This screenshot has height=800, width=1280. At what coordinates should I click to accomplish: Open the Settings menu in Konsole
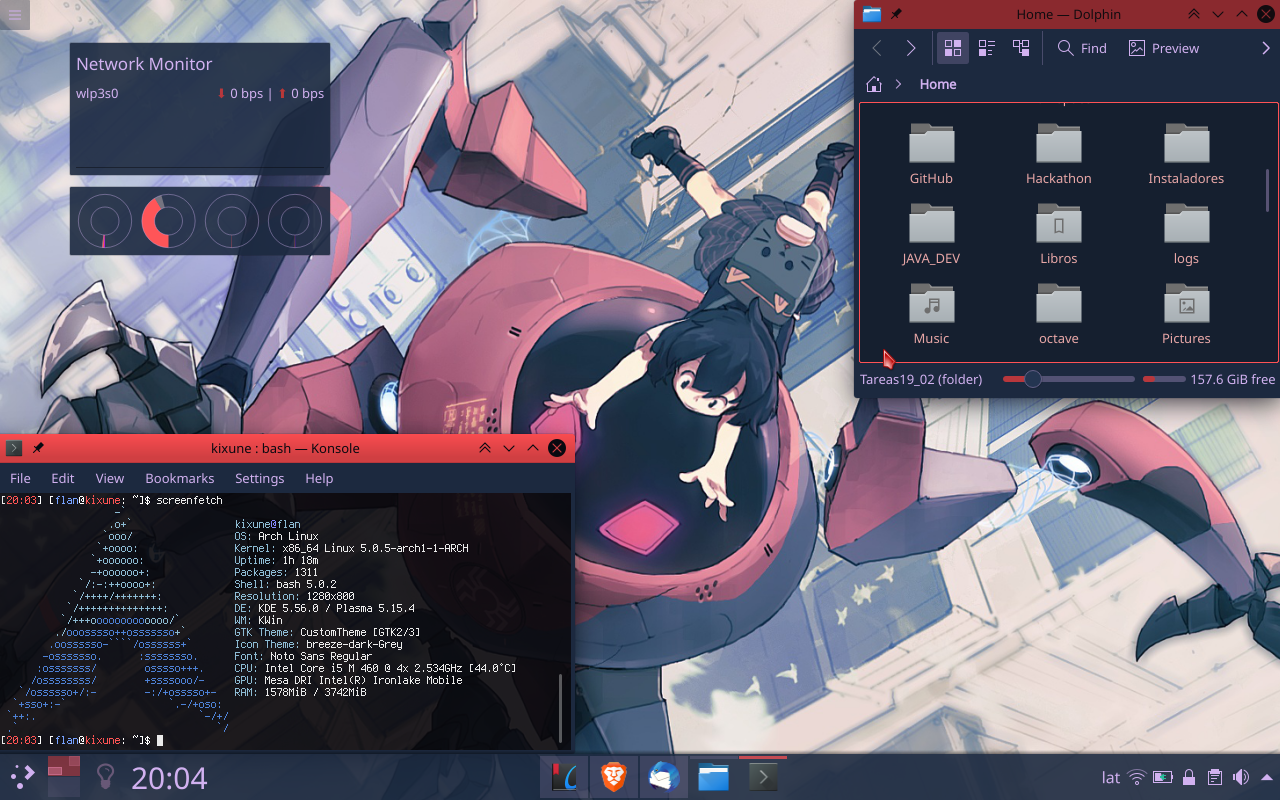point(259,478)
